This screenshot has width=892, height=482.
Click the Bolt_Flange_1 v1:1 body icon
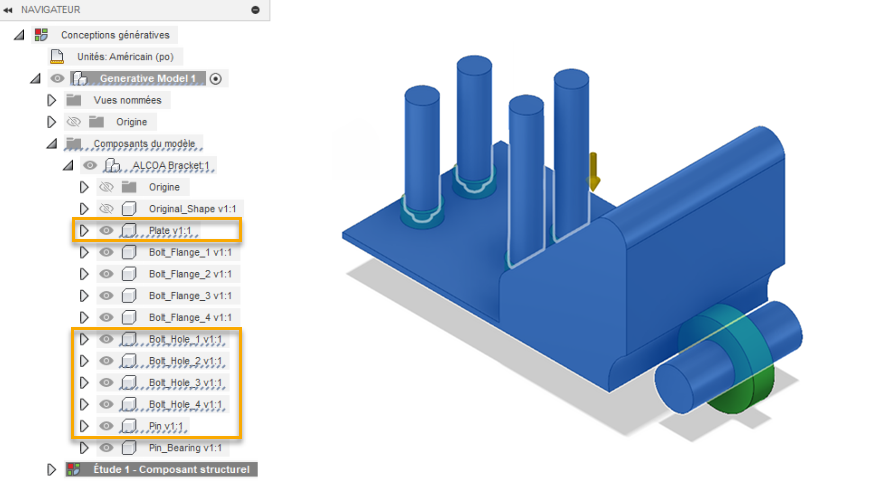pos(129,252)
